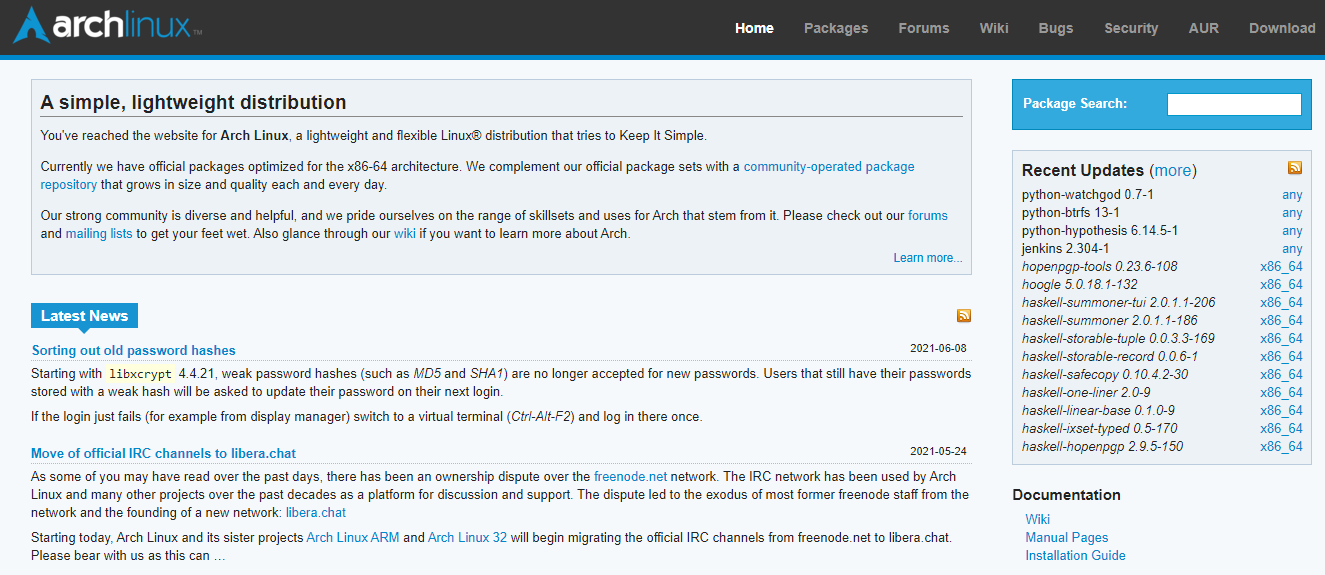Show more Recent Updates

[1173, 171]
